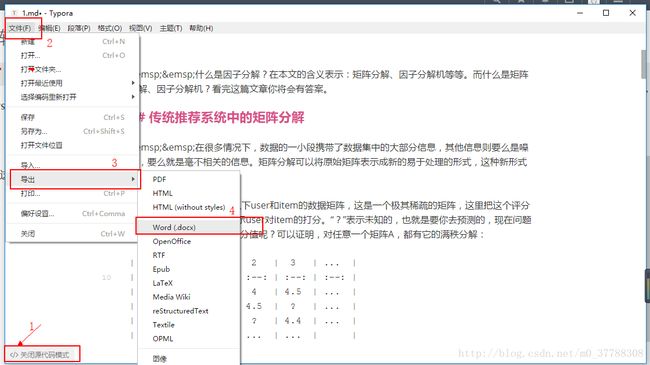Choose 关闭 in the File menu
Screen dimensions: 650x365
(x=73, y=234)
